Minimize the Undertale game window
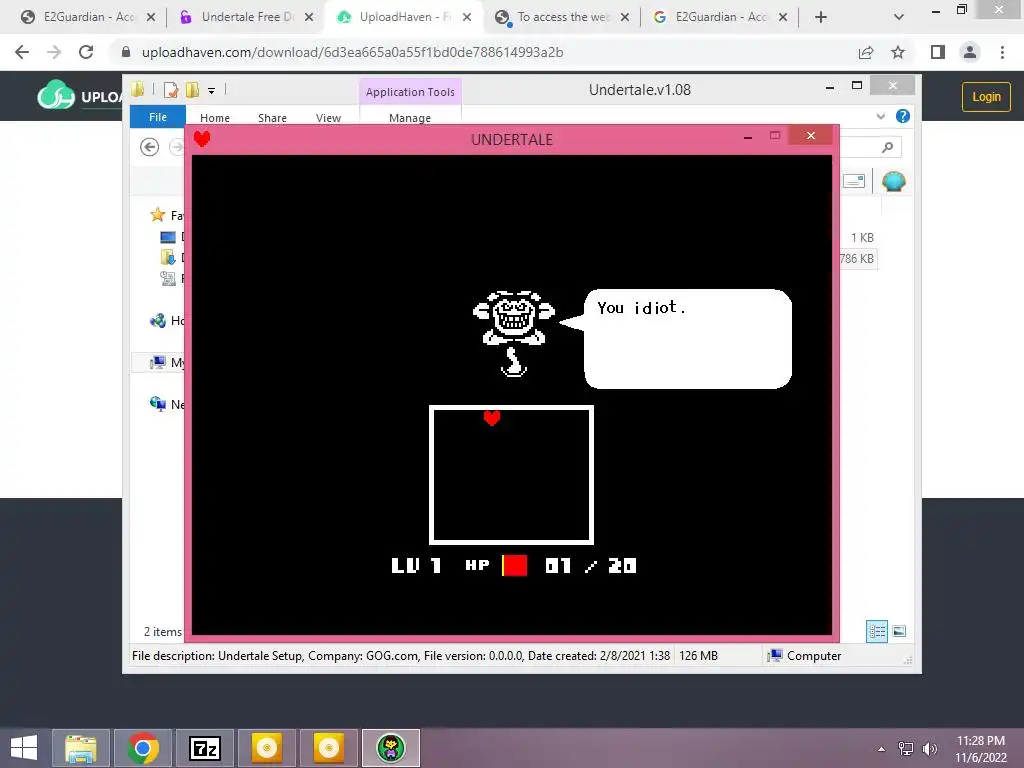1024x768 pixels. 748,137
